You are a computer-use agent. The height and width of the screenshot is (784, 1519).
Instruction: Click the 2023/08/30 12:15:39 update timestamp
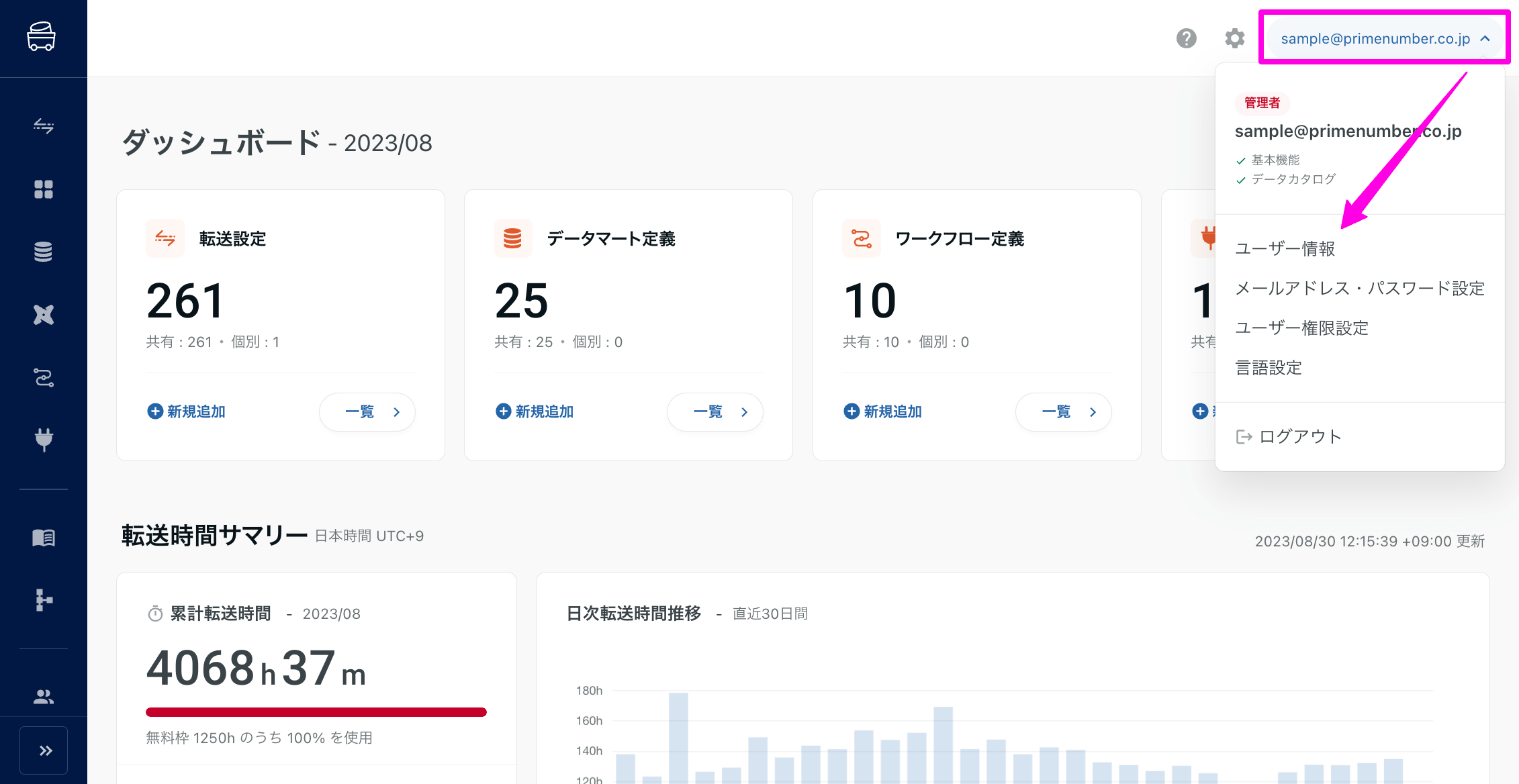click(1369, 541)
